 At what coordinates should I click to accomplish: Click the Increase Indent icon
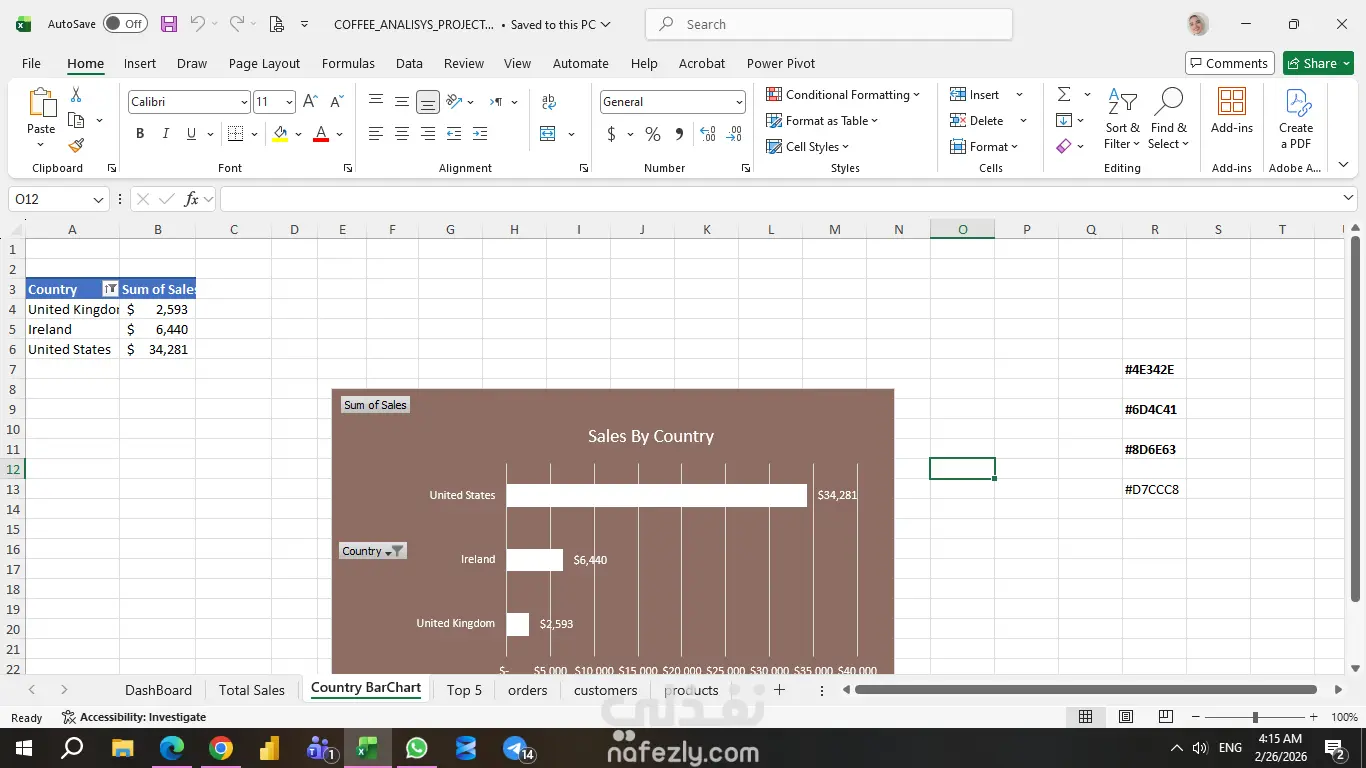480,134
